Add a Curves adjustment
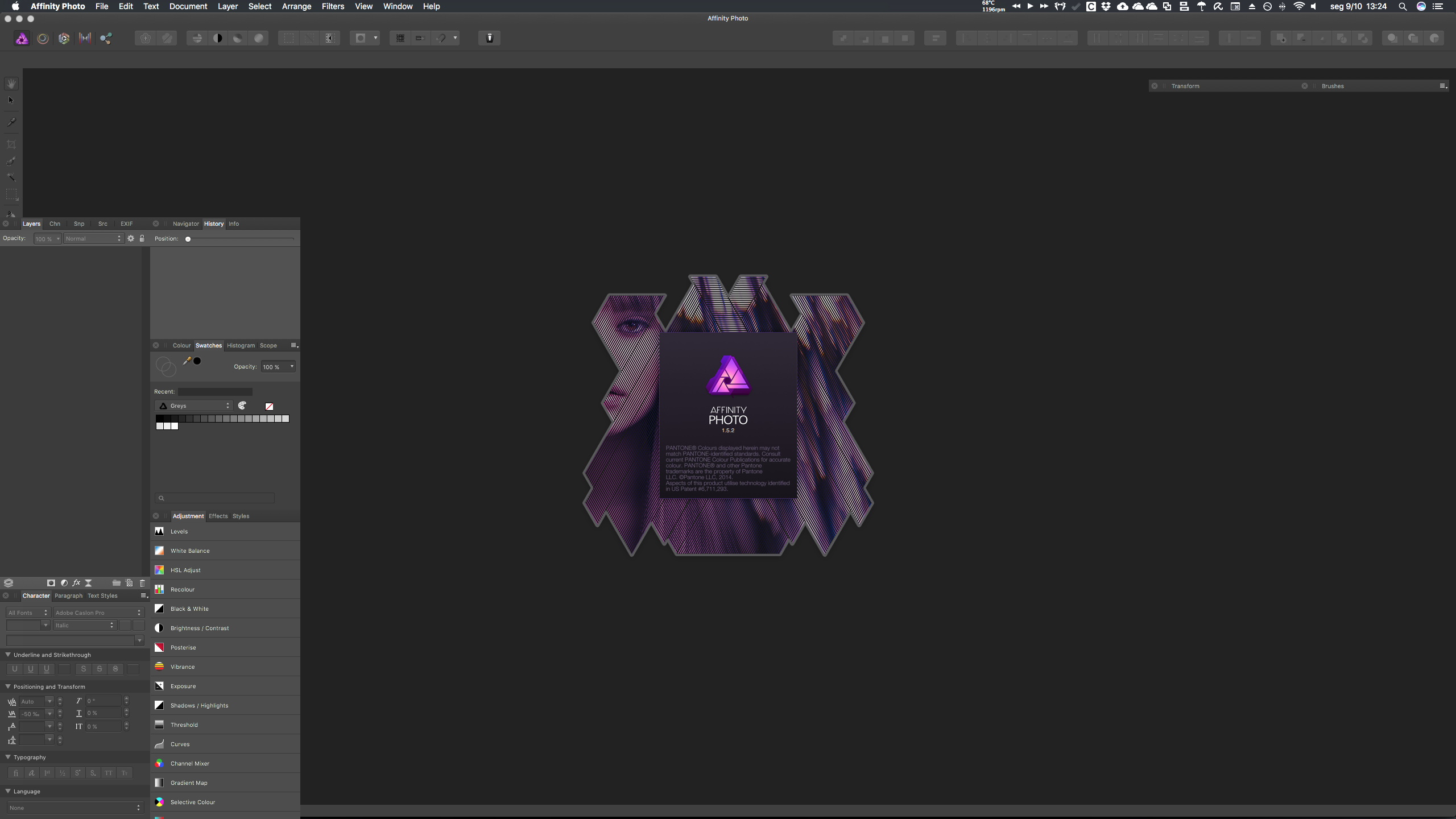The width and height of the screenshot is (1456, 819). [225, 744]
